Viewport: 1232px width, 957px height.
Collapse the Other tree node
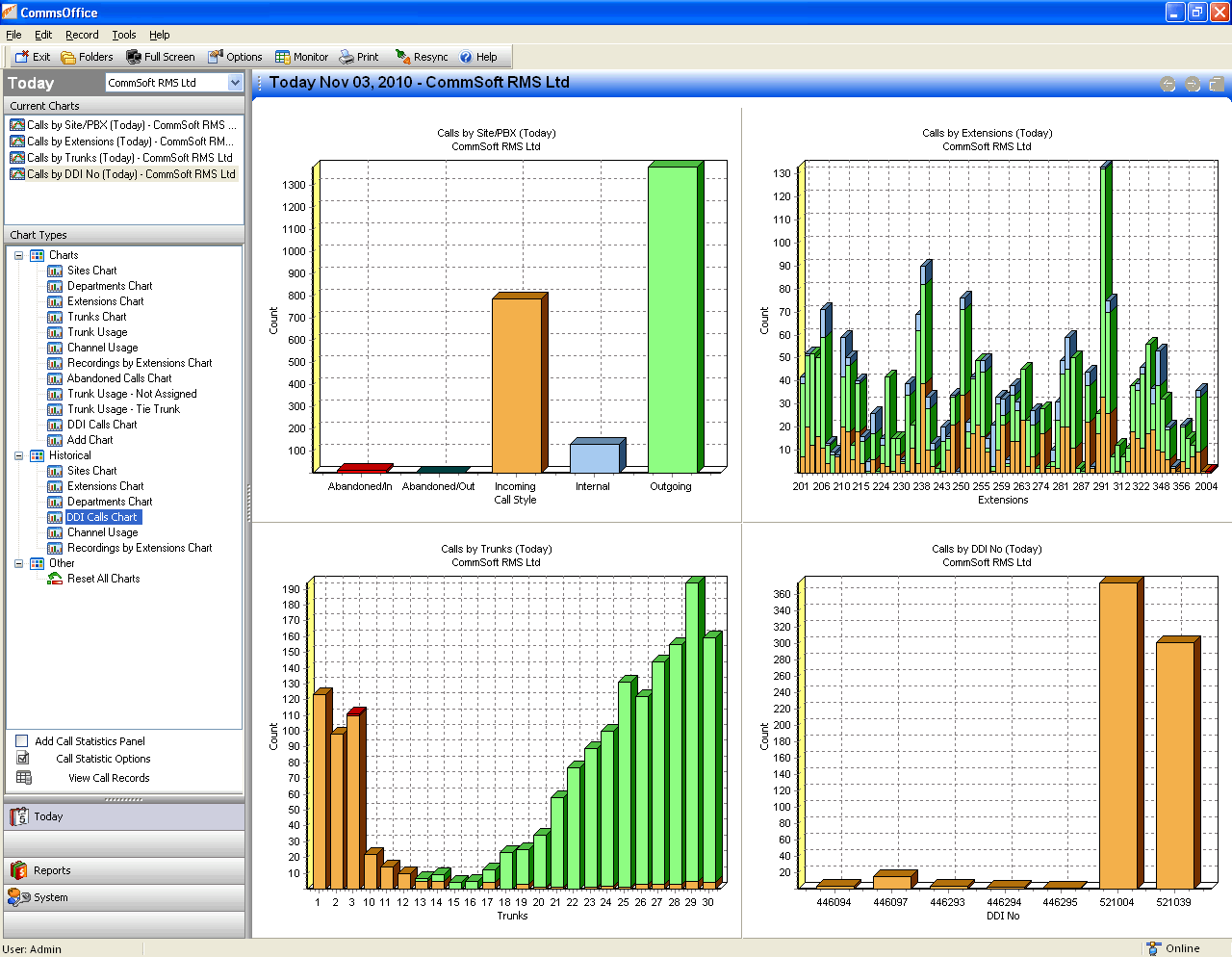tap(18, 563)
